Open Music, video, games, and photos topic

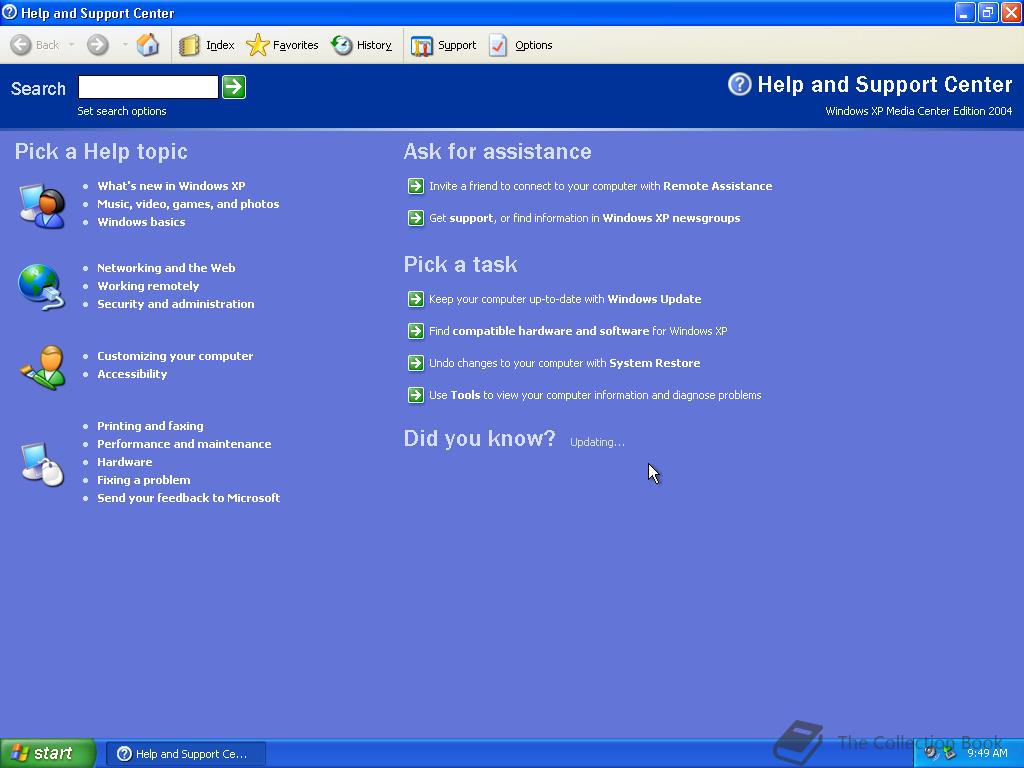[188, 204]
